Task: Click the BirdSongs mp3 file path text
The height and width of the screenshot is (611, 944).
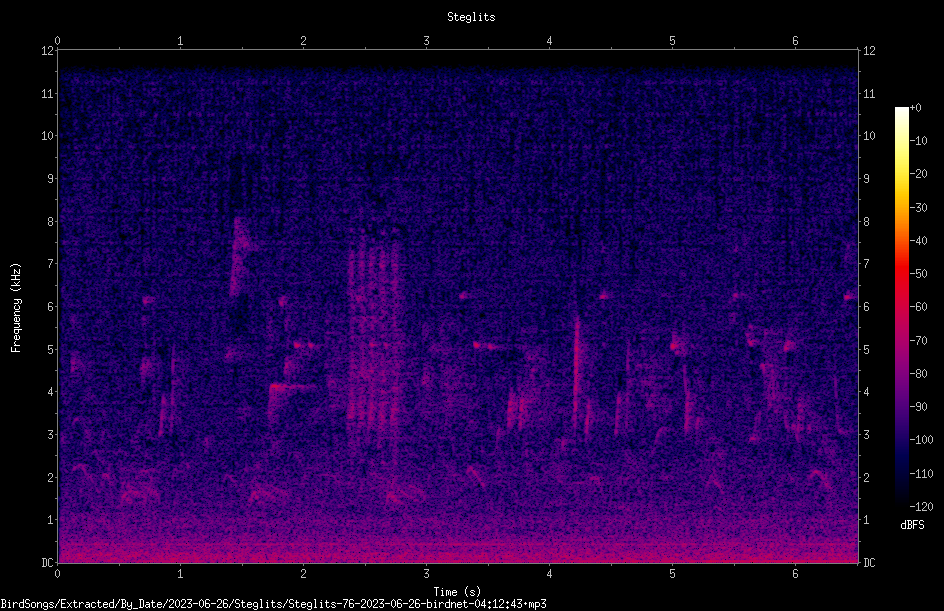Action: [x=273, y=604]
